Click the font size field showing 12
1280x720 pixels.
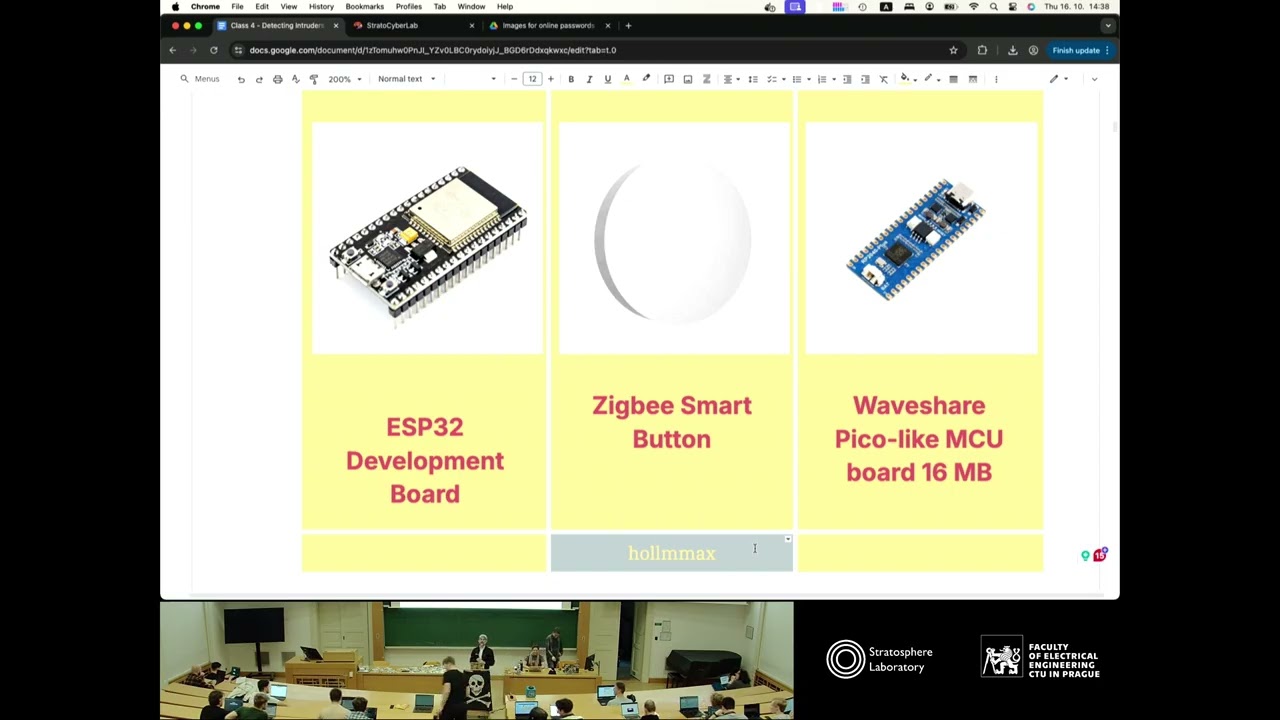(532, 79)
